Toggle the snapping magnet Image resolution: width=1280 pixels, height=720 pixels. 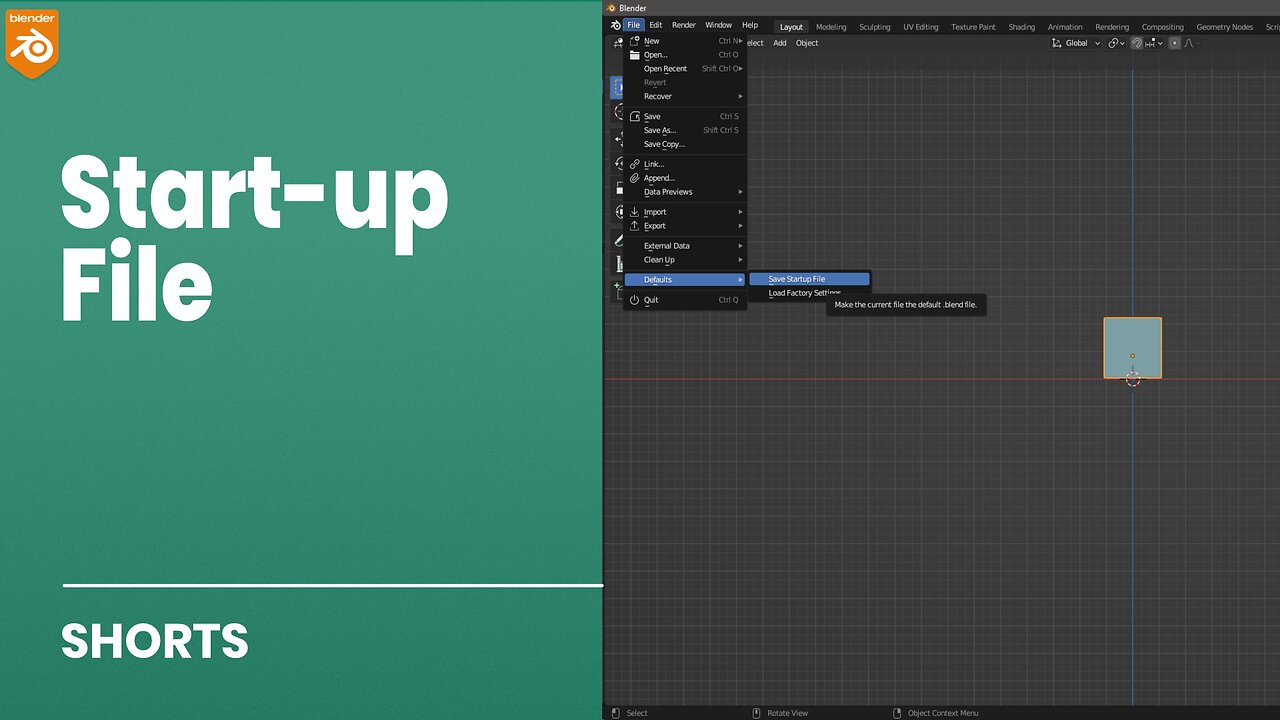pyautogui.click(x=1137, y=43)
